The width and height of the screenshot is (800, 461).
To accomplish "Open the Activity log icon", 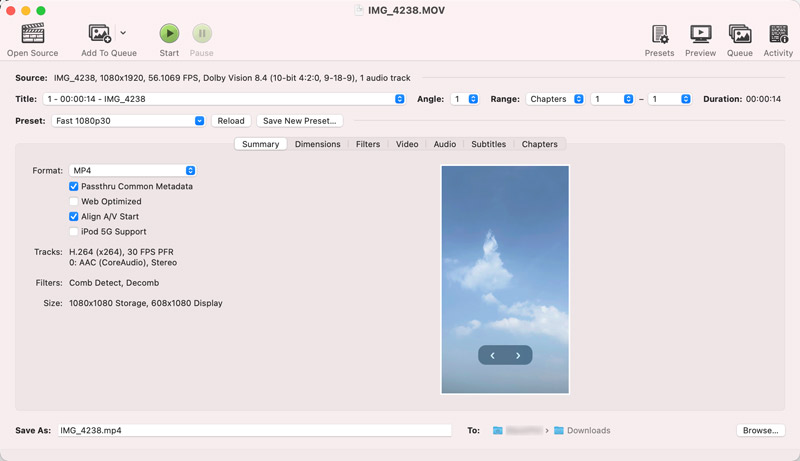I will [778, 34].
